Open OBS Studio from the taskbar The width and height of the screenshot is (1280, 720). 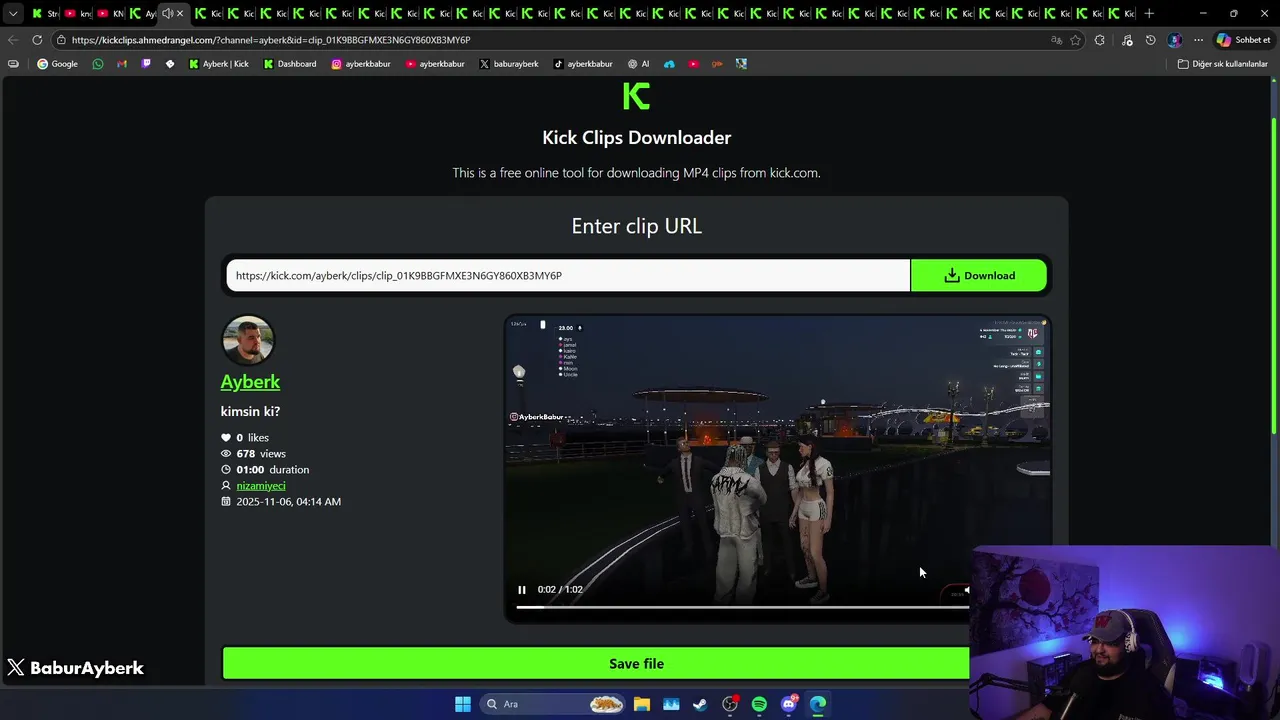point(730,704)
